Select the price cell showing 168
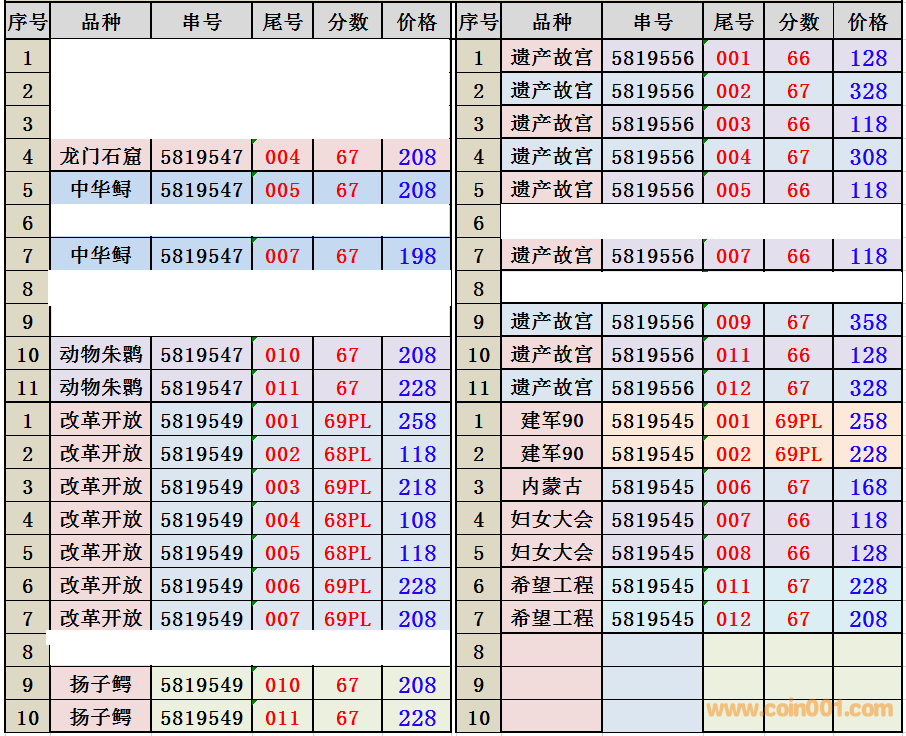Screen dimensions: 906x736 coord(868,487)
